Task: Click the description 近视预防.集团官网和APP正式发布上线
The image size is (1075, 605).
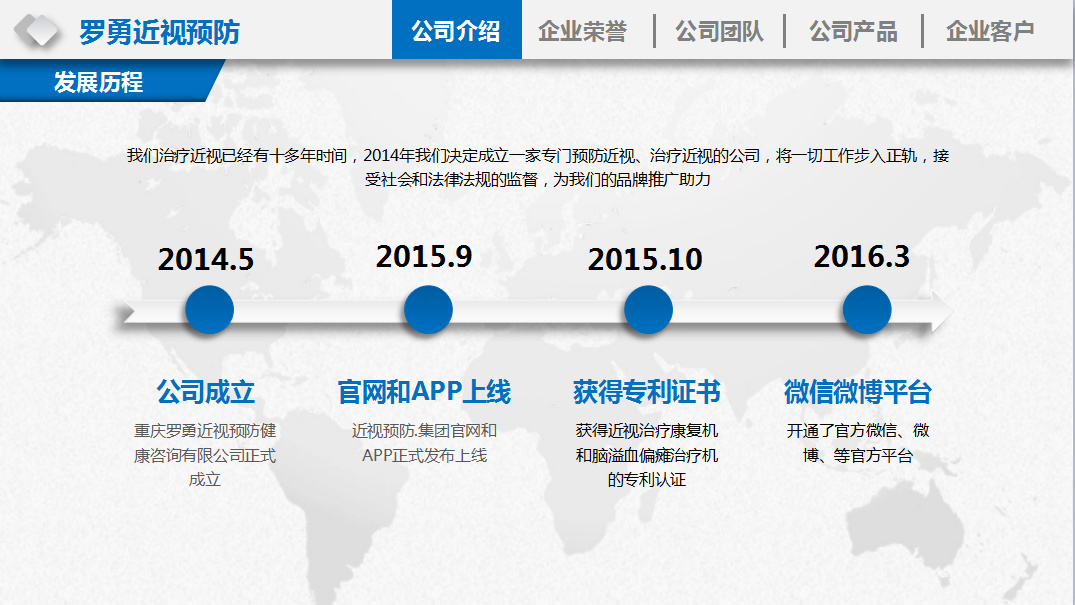Action: coord(424,443)
